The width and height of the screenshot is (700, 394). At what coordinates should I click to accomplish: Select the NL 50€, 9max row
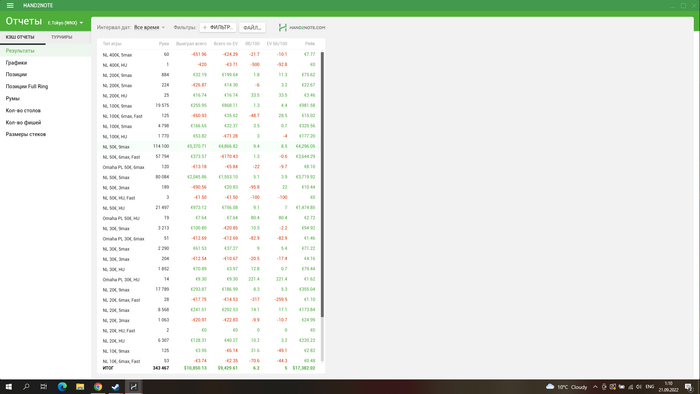tap(209, 146)
